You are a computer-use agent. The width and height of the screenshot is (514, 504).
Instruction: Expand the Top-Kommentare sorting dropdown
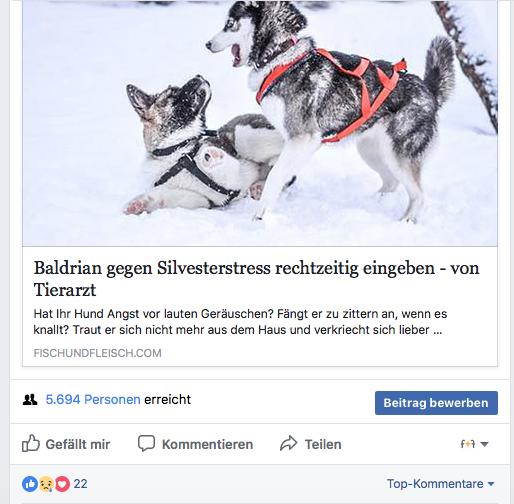pos(440,483)
